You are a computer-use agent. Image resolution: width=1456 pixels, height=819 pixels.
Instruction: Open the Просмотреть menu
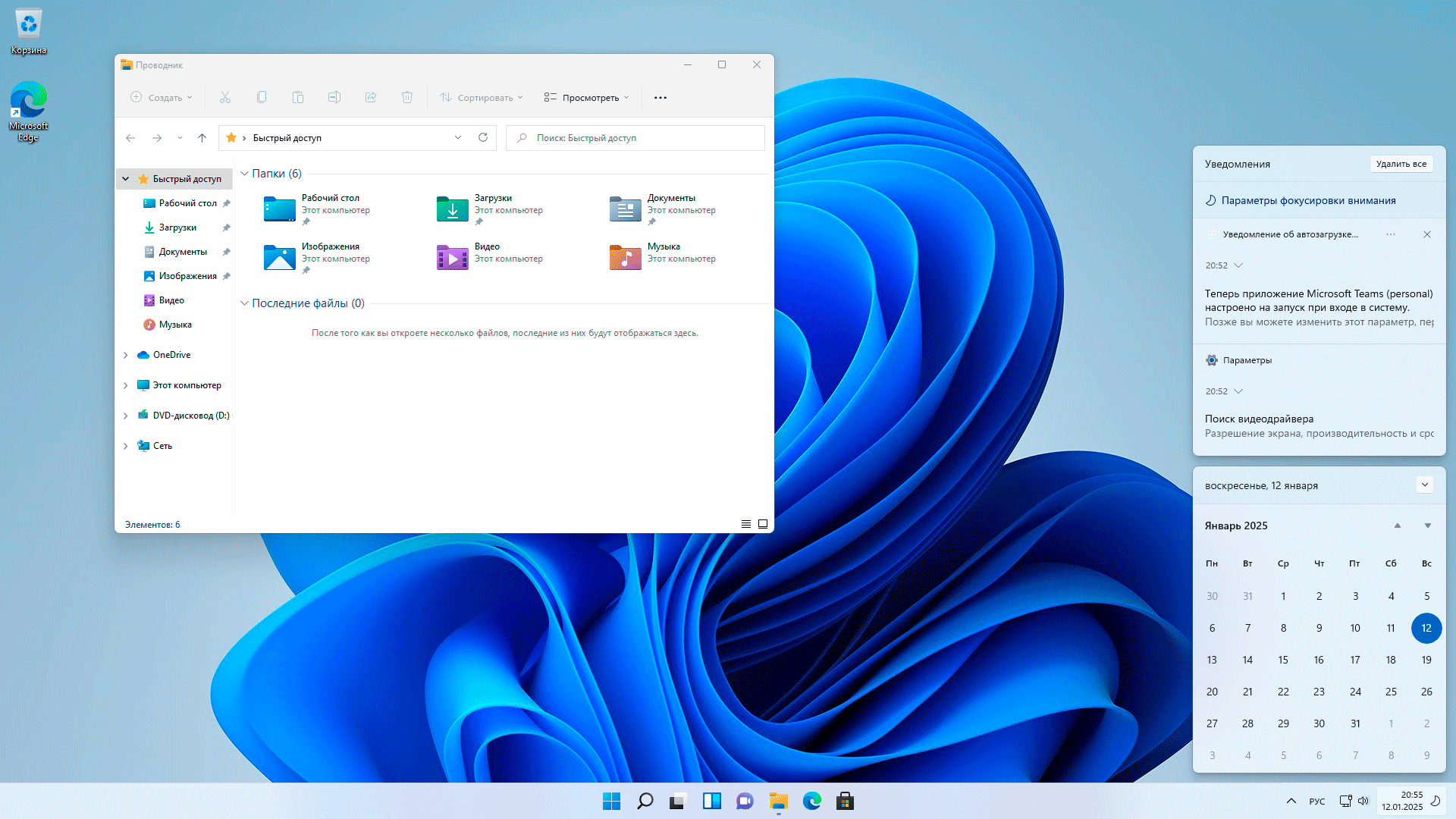586,97
